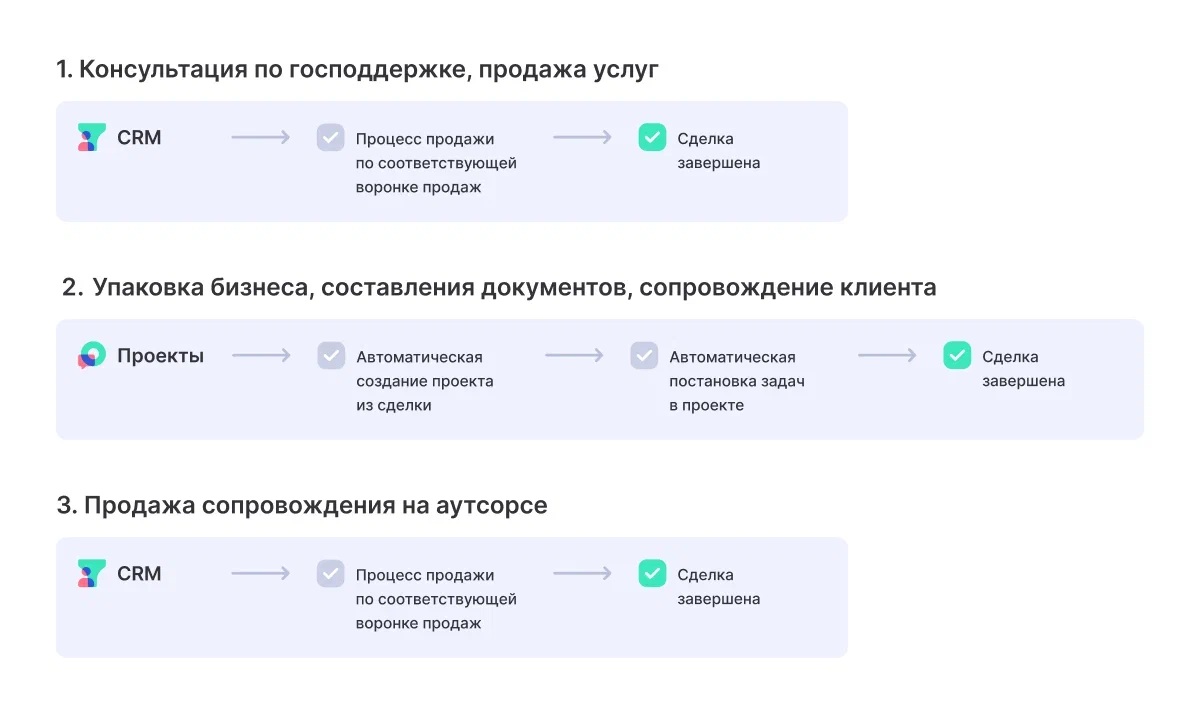Select heading 2. Упаковка бизнеса, составления документов

point(499,288)
